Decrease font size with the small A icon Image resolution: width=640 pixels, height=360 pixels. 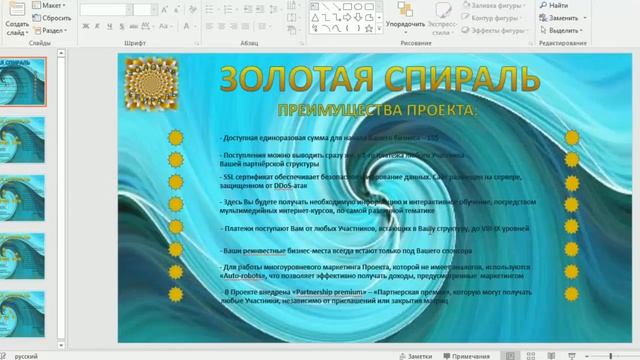[x=178, y=9]
